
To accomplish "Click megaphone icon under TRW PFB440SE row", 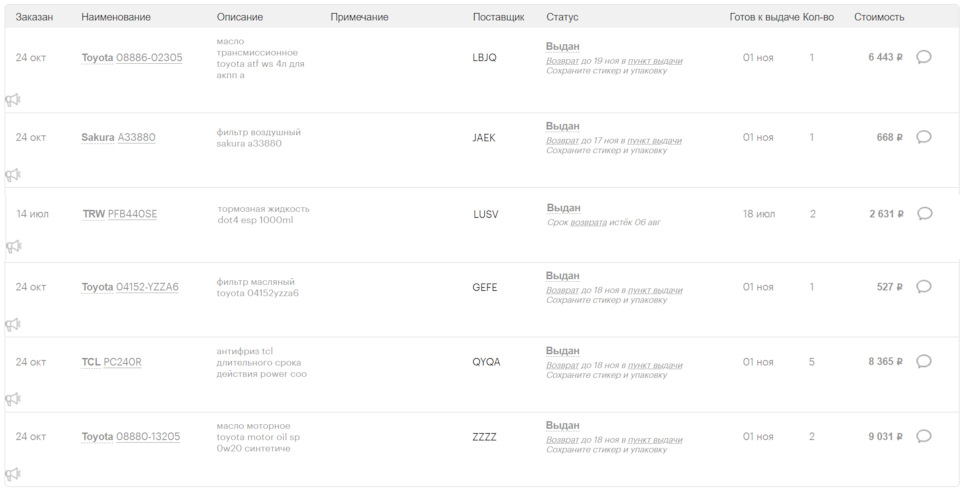I will click(x=13, y=247).
